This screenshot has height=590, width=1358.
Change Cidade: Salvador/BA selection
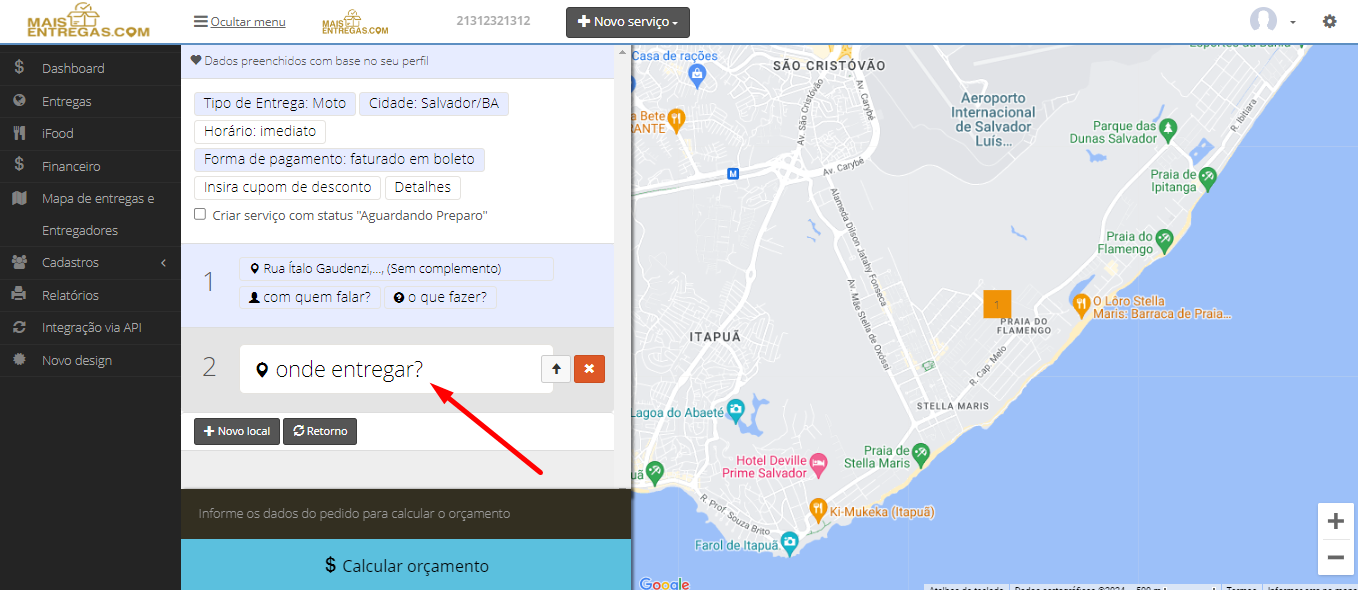click(x=434, y=103)
